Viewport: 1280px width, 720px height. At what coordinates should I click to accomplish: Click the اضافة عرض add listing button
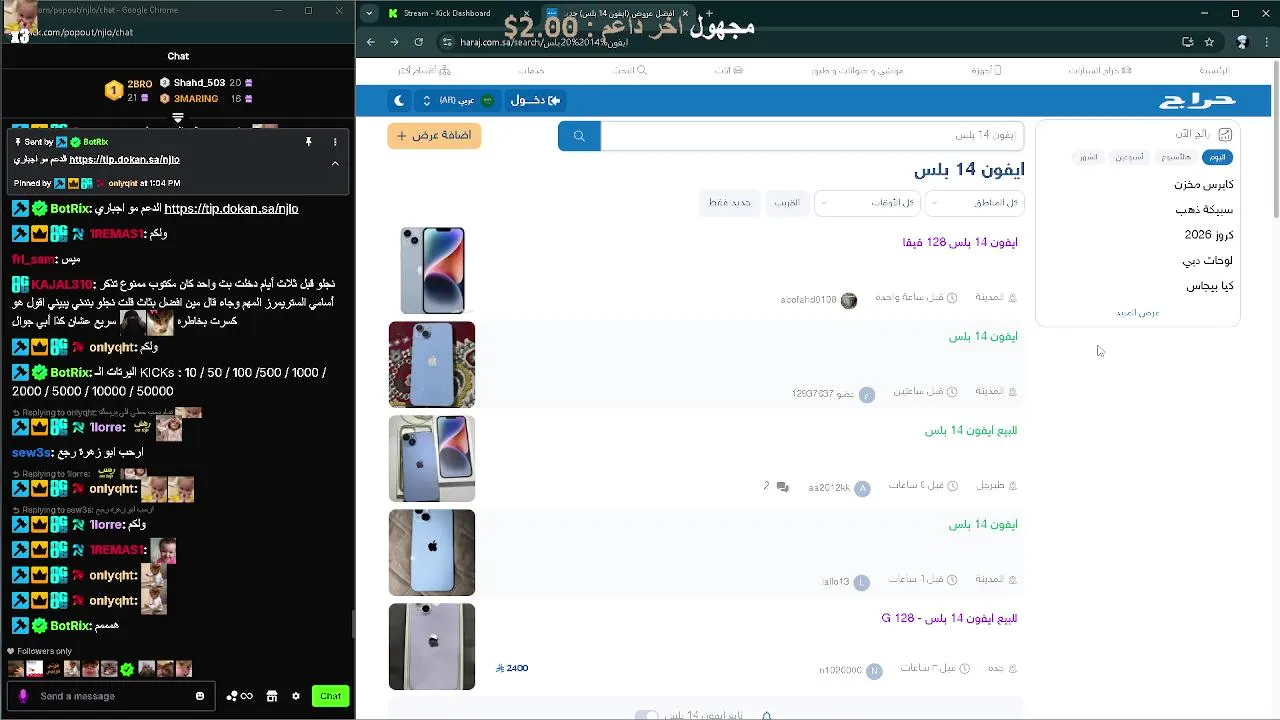(434, 136)
